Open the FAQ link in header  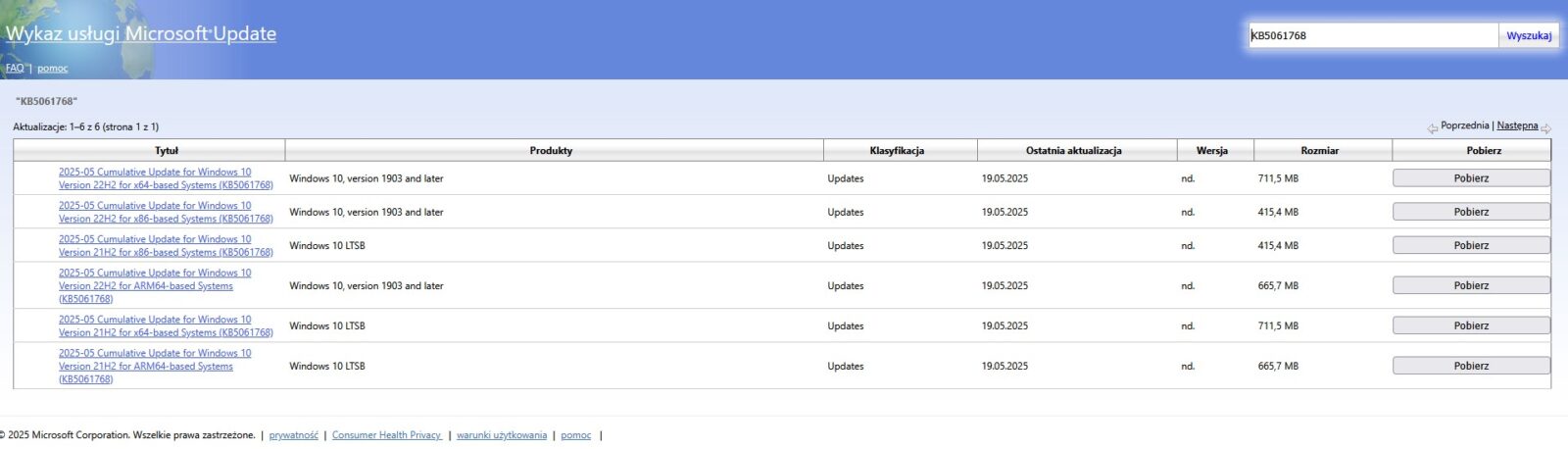tap(15, 69)
